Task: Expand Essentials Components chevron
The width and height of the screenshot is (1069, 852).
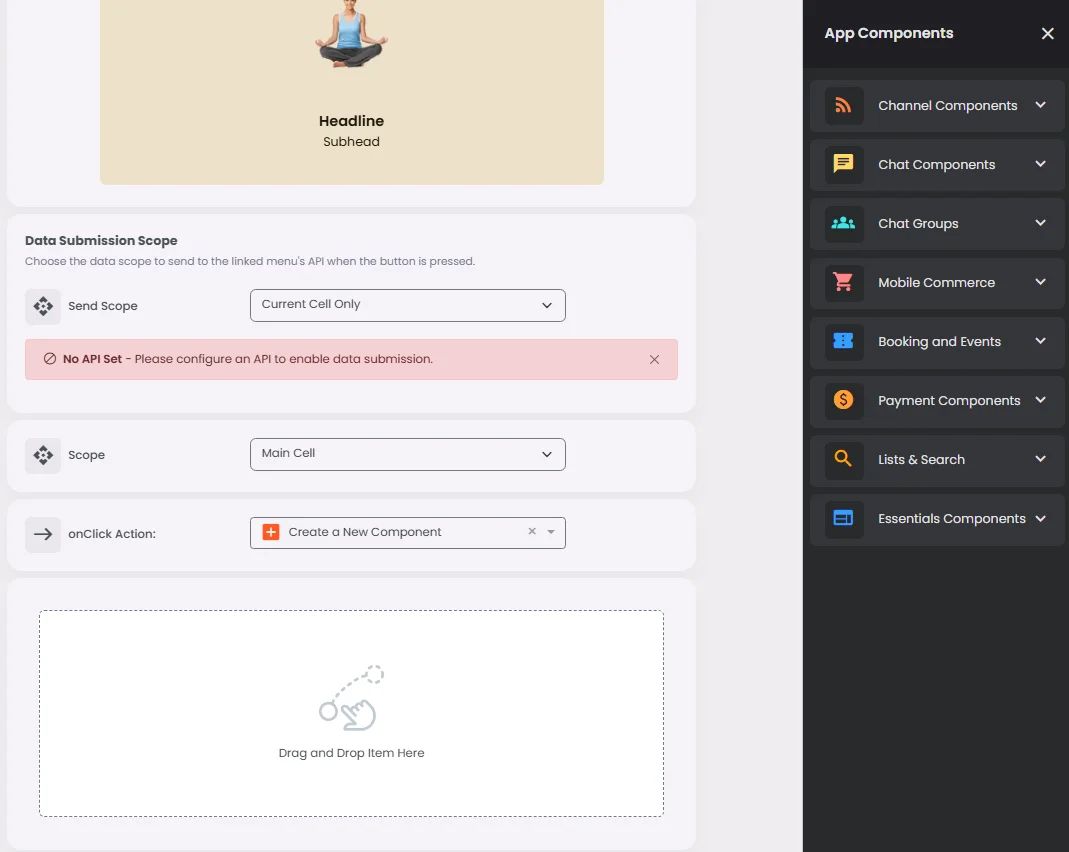Action: click(x=1040, y=518)
